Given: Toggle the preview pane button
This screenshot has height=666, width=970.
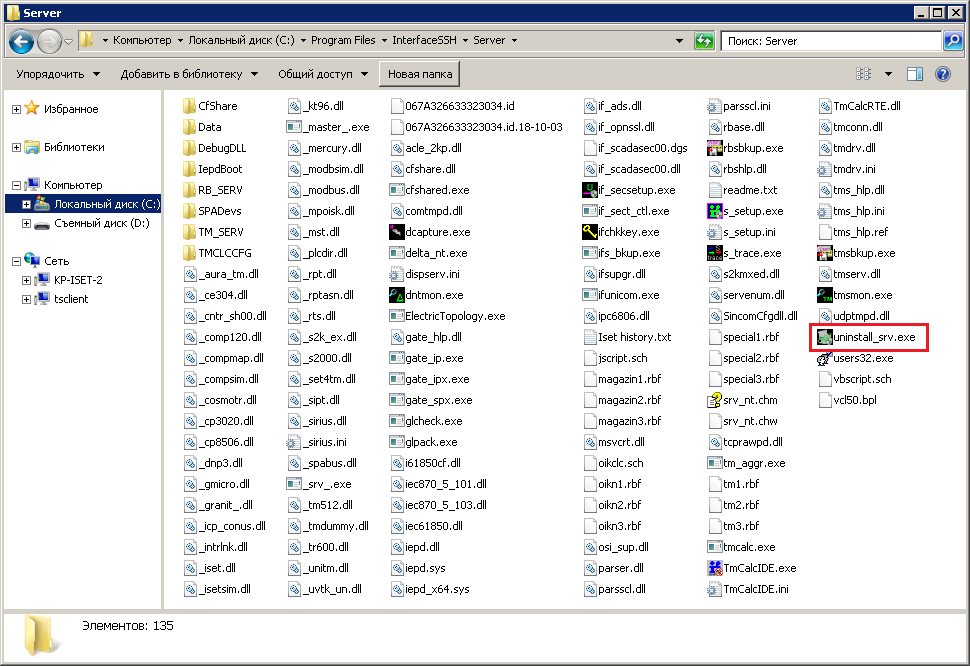Looking at the screenshot, I should pos(914,74).
